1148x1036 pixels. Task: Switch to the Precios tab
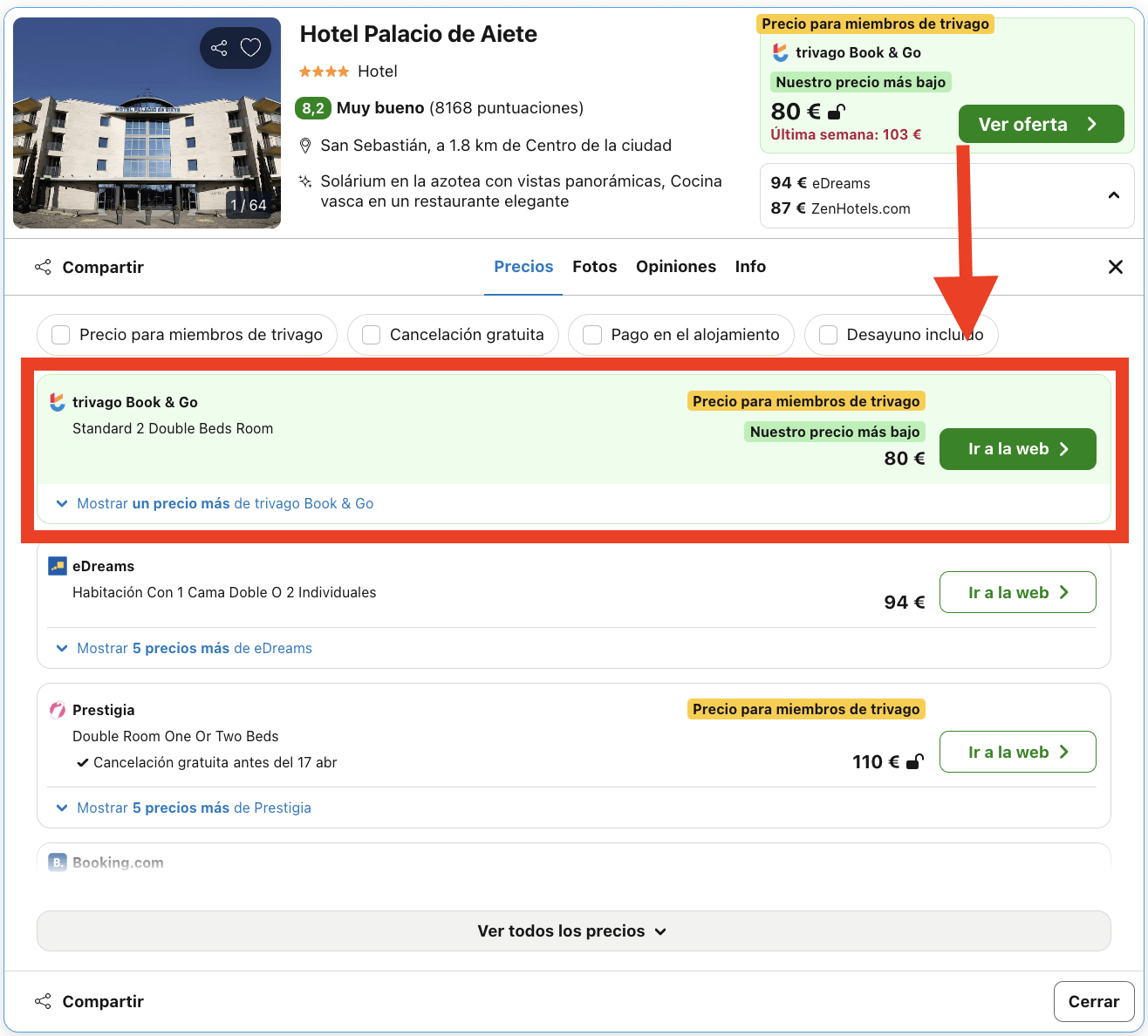pyautogui.click(x=523, y=267)
